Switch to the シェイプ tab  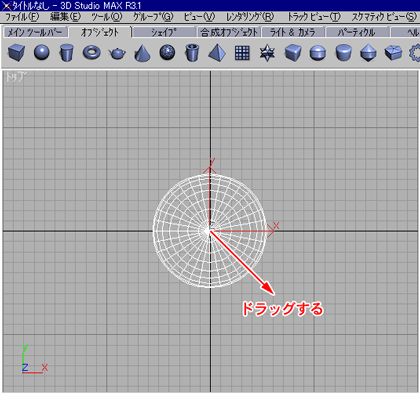click(x=164, y=32)
